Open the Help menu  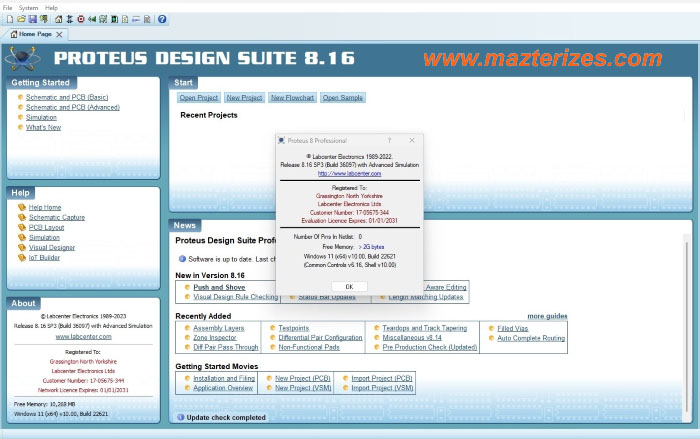[x=51, y=8]
